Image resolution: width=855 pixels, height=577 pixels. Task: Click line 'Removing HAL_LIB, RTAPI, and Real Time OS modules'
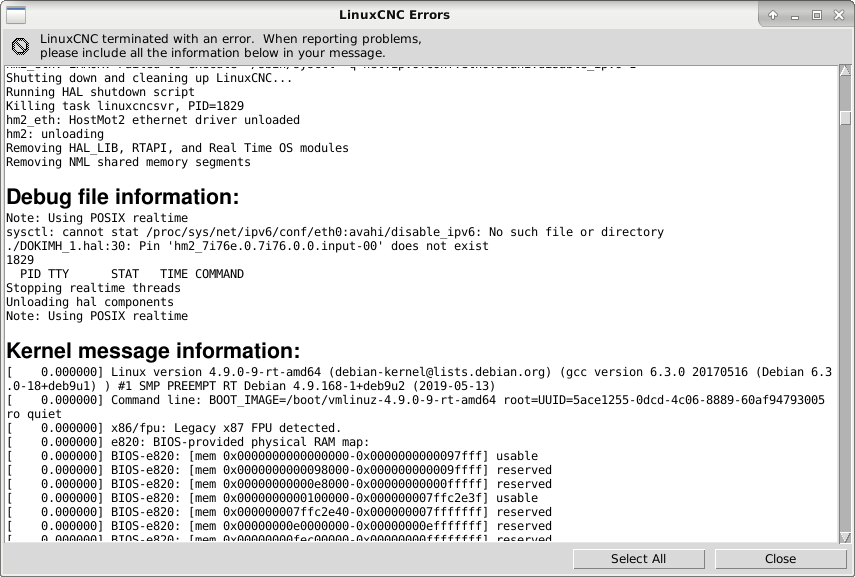177,148
